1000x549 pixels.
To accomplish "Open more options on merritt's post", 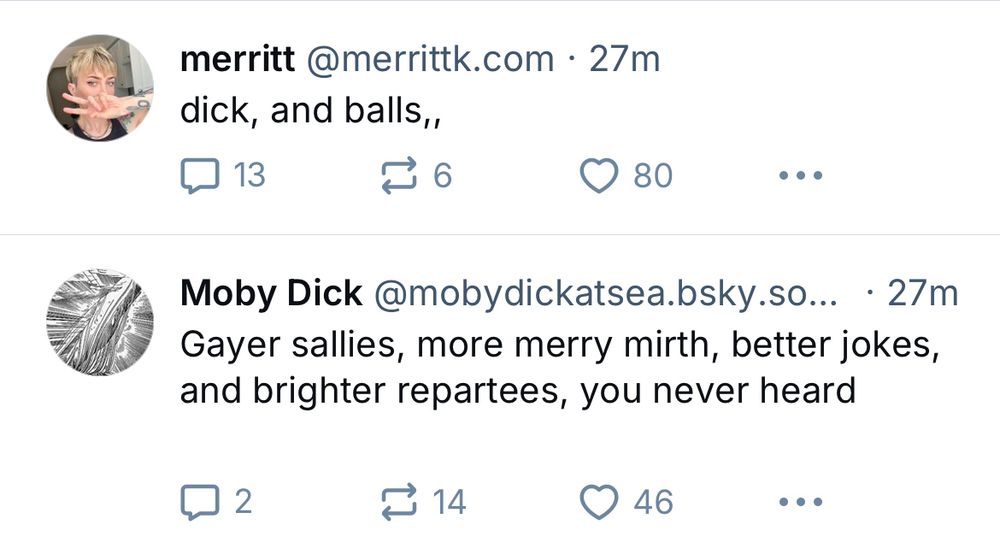I will click(800, 177).
